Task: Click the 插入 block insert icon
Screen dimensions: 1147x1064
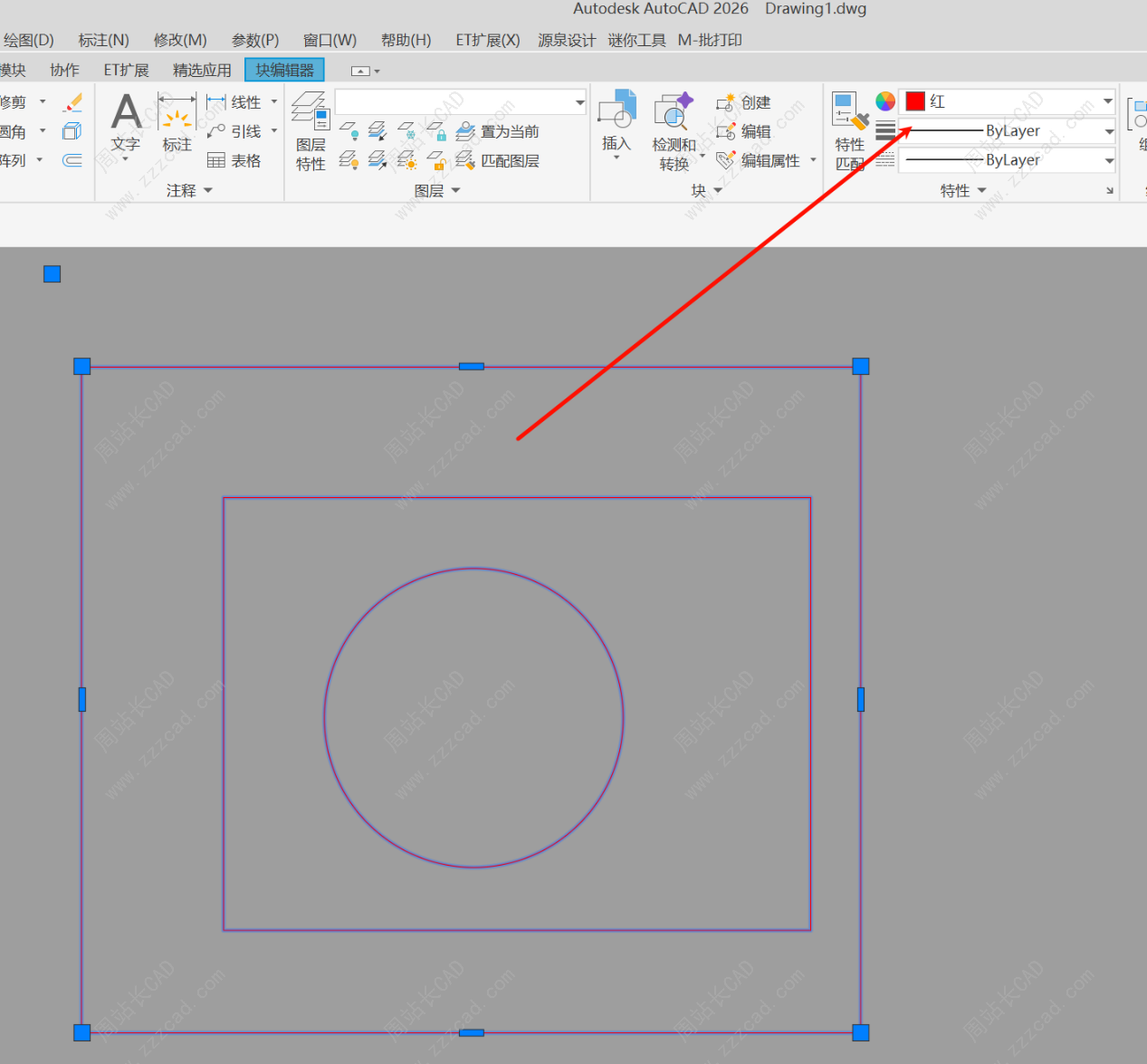Action: pyautogui.click(x=617, y=110)
